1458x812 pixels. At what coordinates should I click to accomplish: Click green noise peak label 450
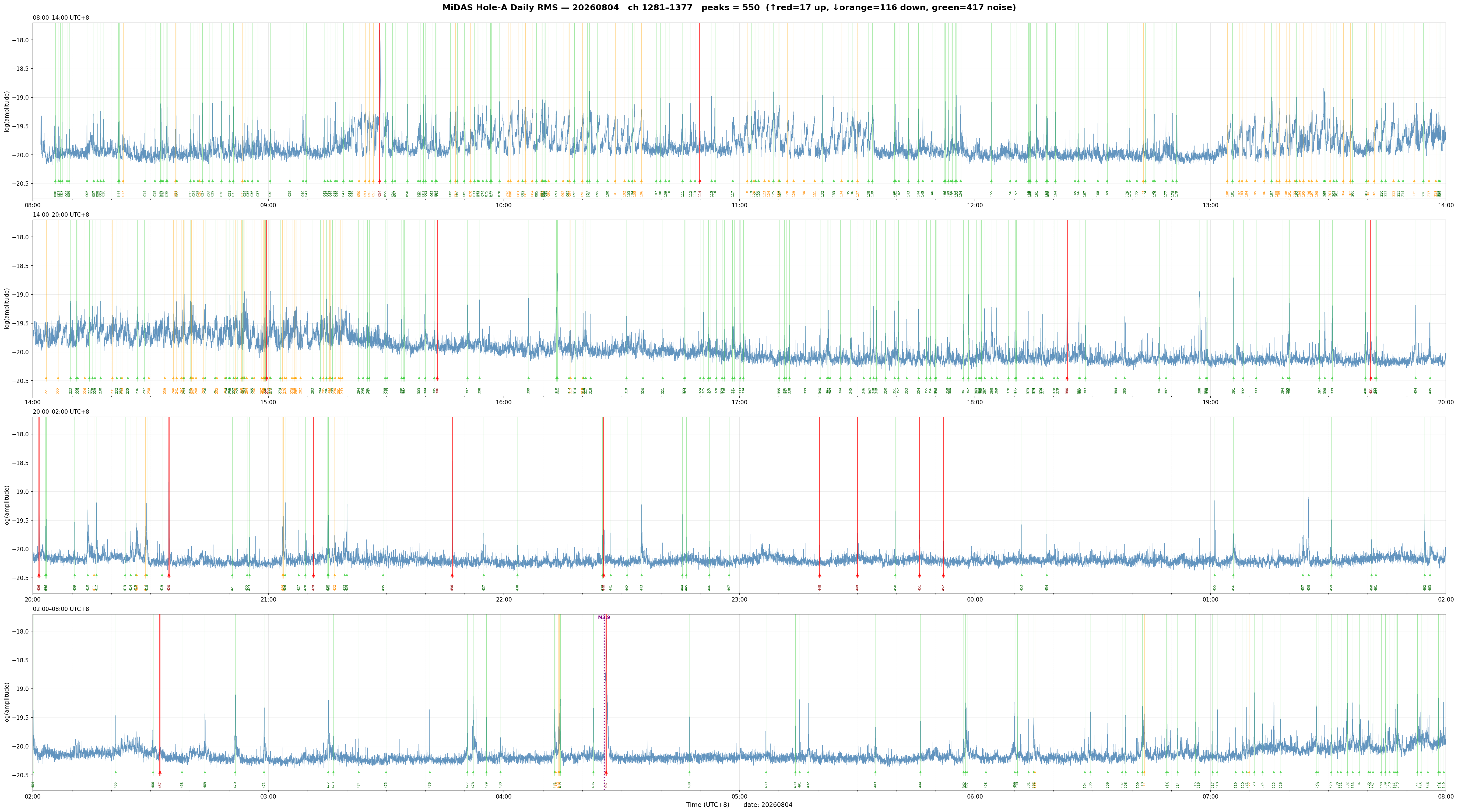[x=895, y=588]
